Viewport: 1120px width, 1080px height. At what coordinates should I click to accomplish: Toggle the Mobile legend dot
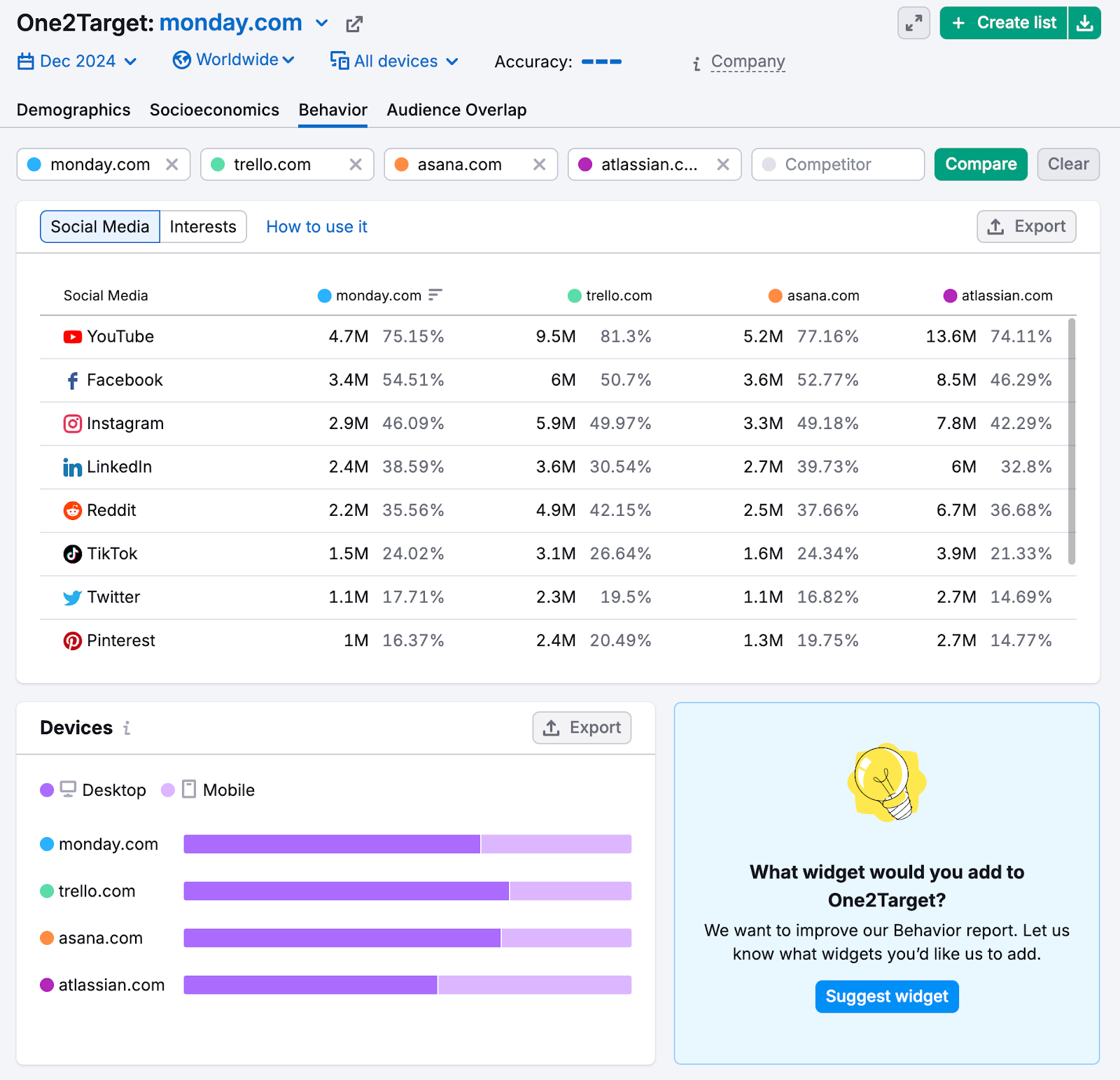tap(168, 790)
